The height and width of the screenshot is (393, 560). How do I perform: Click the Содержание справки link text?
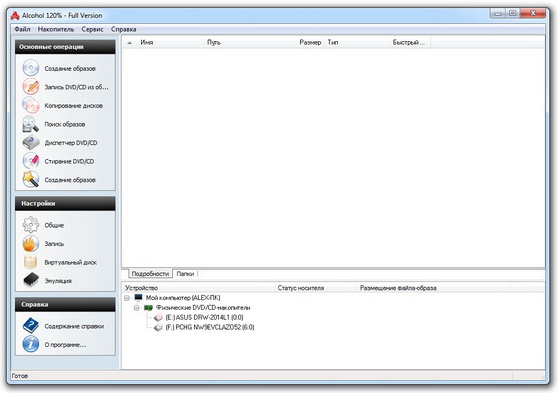pos(74,326)
